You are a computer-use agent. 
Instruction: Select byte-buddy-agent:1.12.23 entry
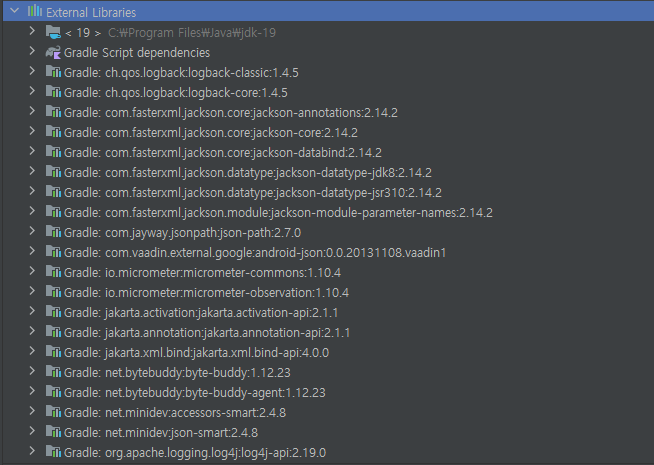point(195,393)
